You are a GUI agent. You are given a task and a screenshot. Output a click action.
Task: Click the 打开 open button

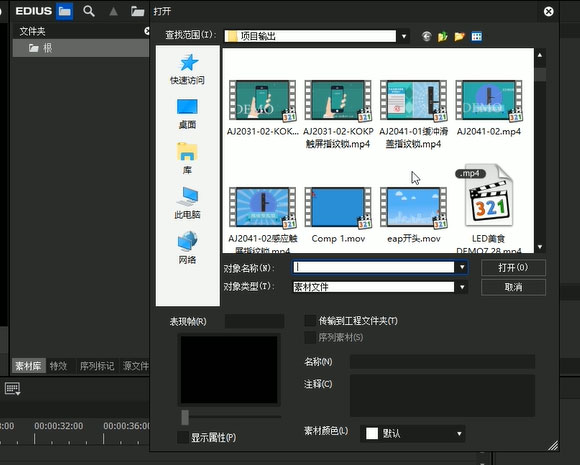click(513, 267)
